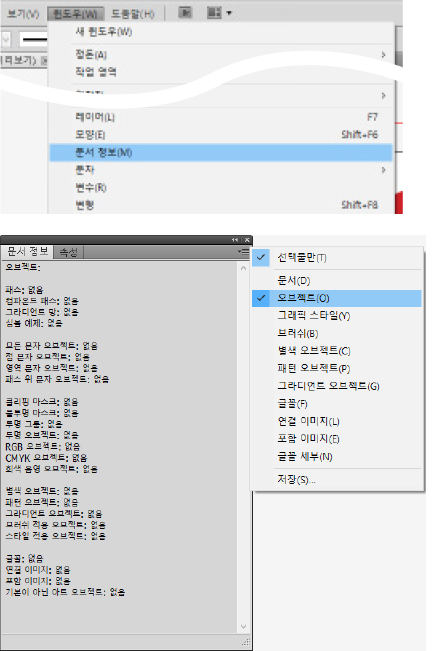Screen dimensions: 438x651
Task: Click the 패턴 오브젝트: 없음 line in the panel
Action: 42,502
